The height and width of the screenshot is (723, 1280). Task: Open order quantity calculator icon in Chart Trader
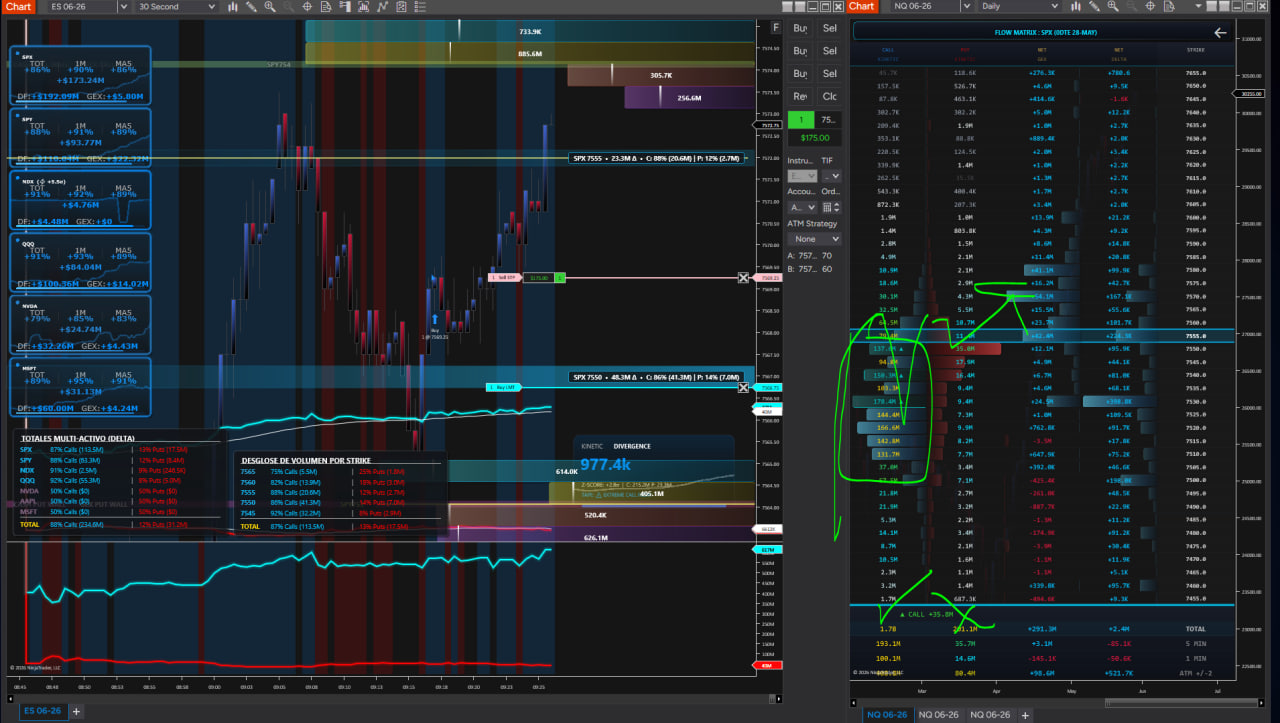(827, 207)
